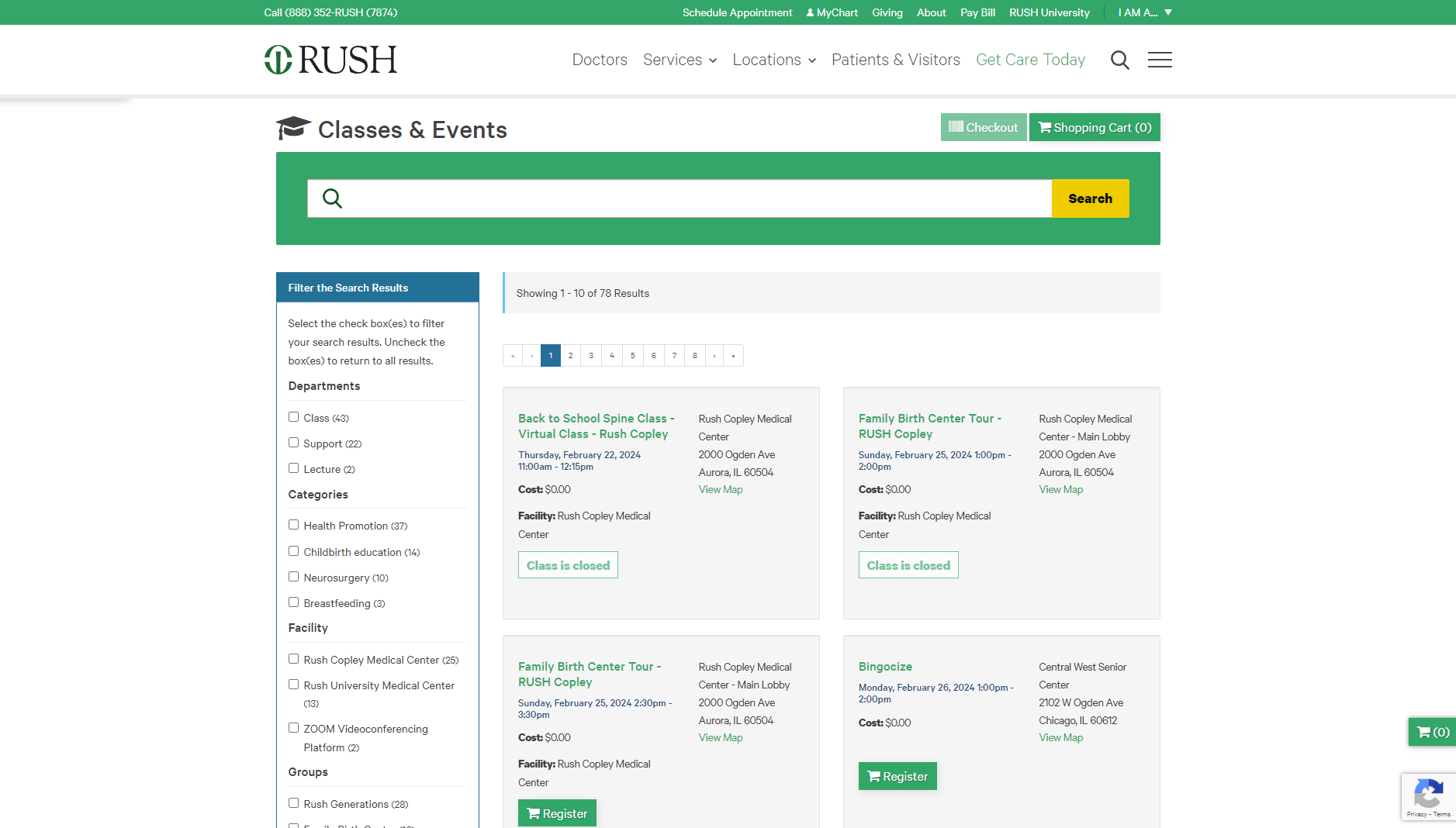Click Schedule Appointment in top bar
The height and width of the screenshot is (828, 1456).
[x=737, y=12]
